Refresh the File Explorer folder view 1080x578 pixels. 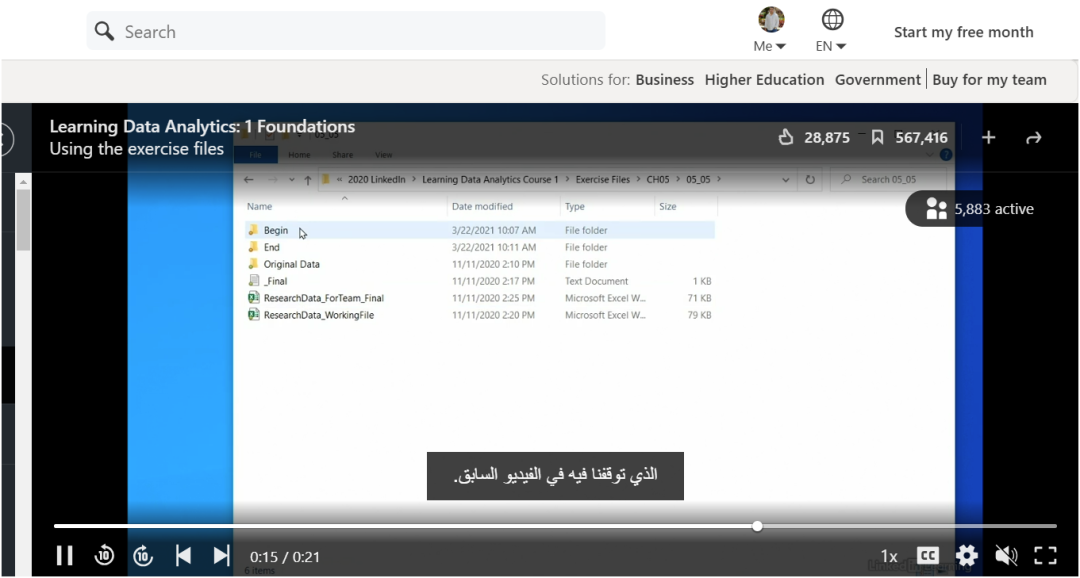pyautogui.click(x=810, y=180)
